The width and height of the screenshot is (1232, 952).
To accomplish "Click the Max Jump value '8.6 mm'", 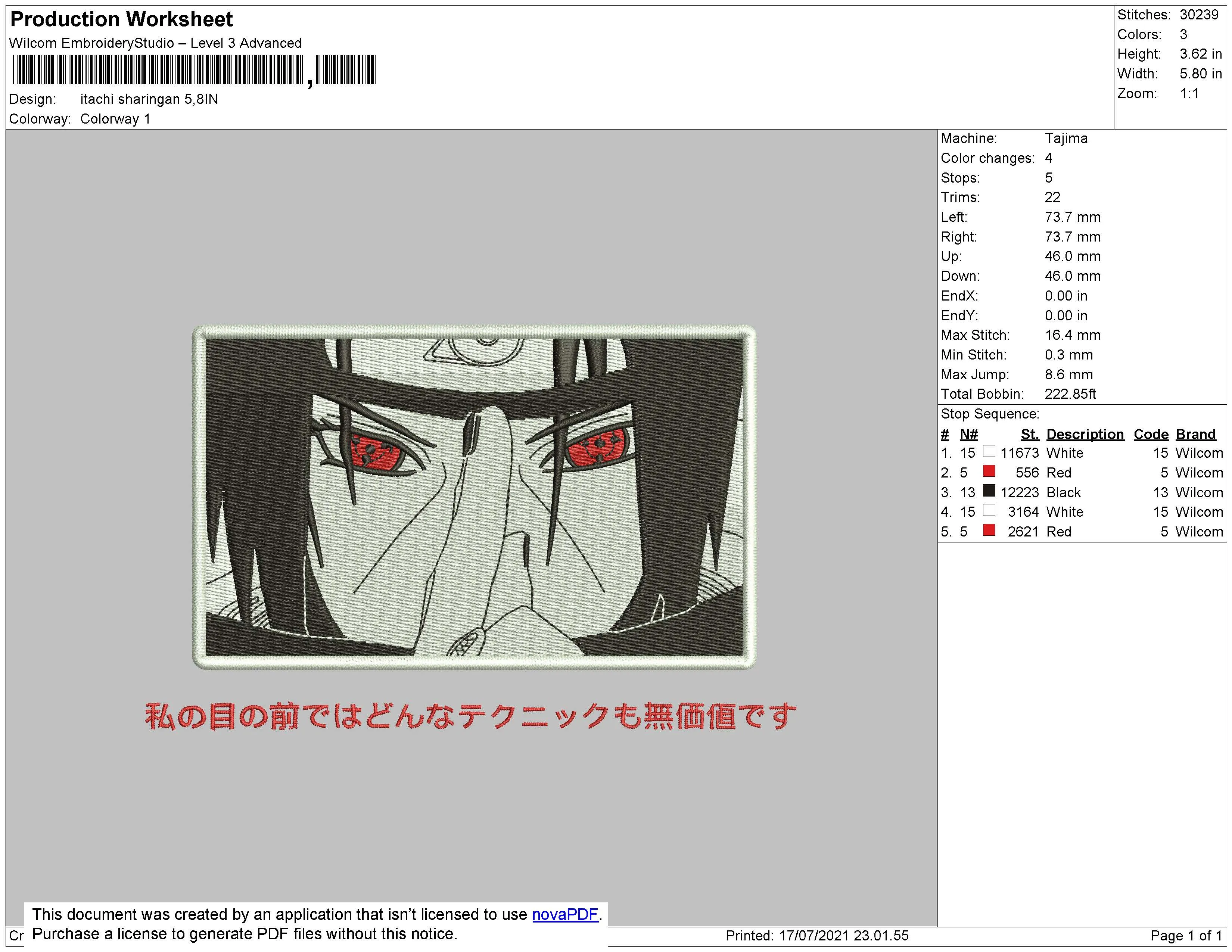I will click(1069, 374).
